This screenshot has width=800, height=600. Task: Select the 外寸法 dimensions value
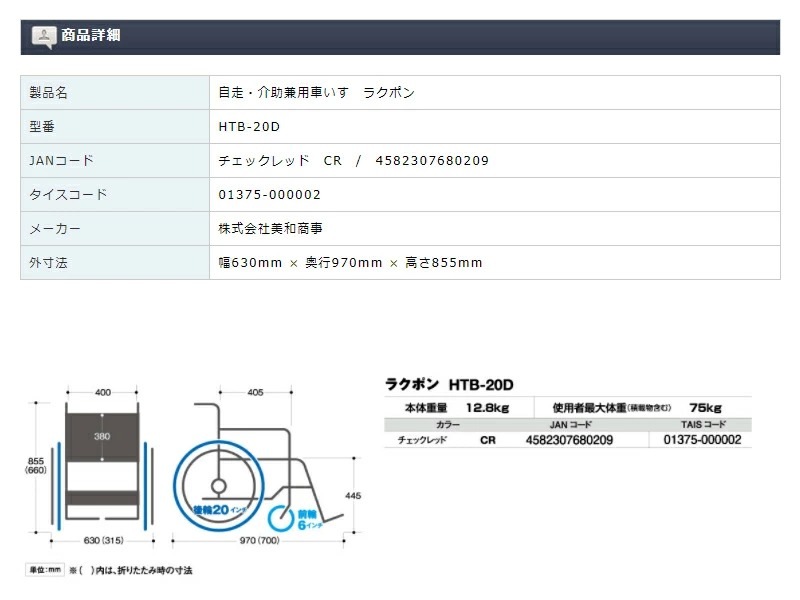350,263
